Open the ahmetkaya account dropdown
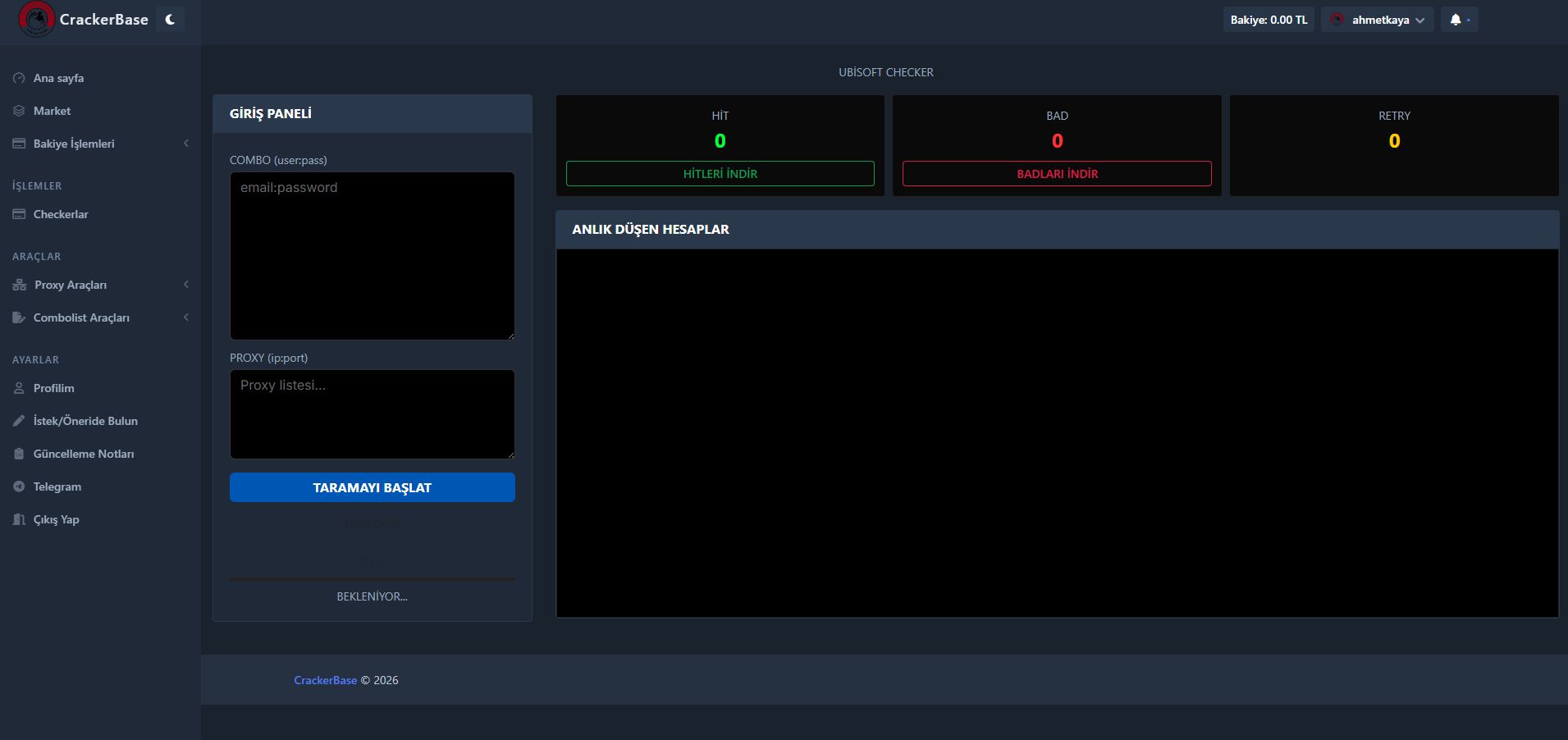1568x740 pixels. (x=1378, y=20)
